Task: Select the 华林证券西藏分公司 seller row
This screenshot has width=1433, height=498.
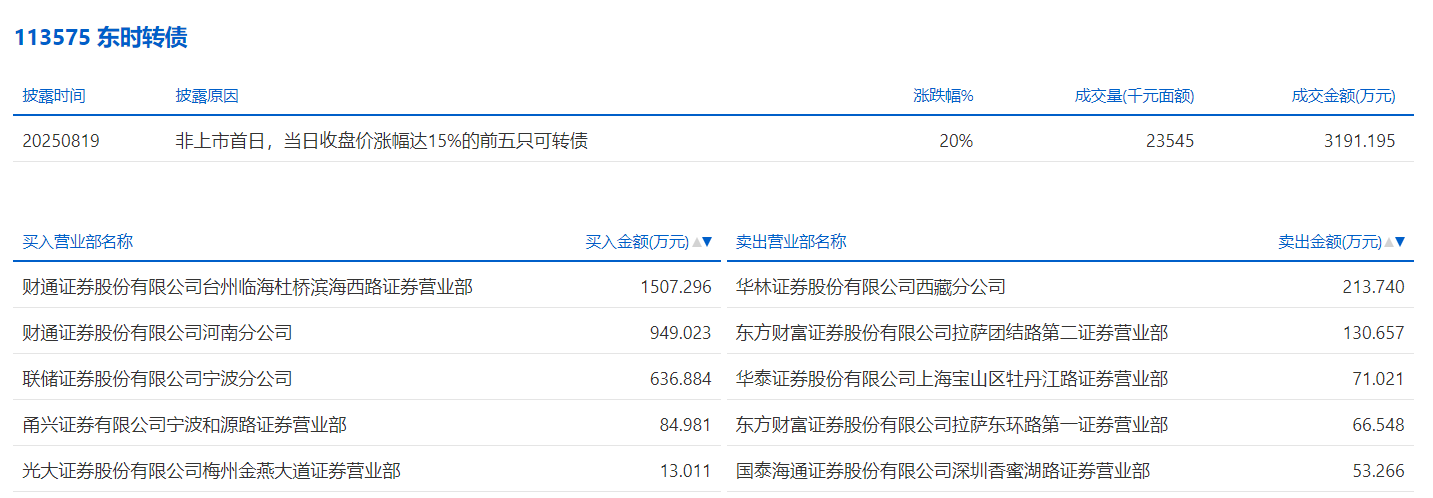Action: [x=870, y=287]
